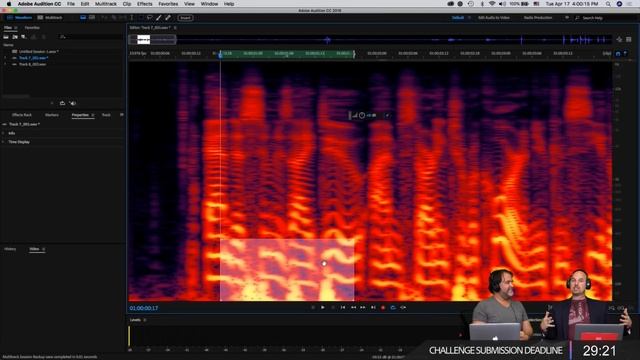Open the Window menu
Viewport: 640px width, 360px height.
[x=209, y=4]
